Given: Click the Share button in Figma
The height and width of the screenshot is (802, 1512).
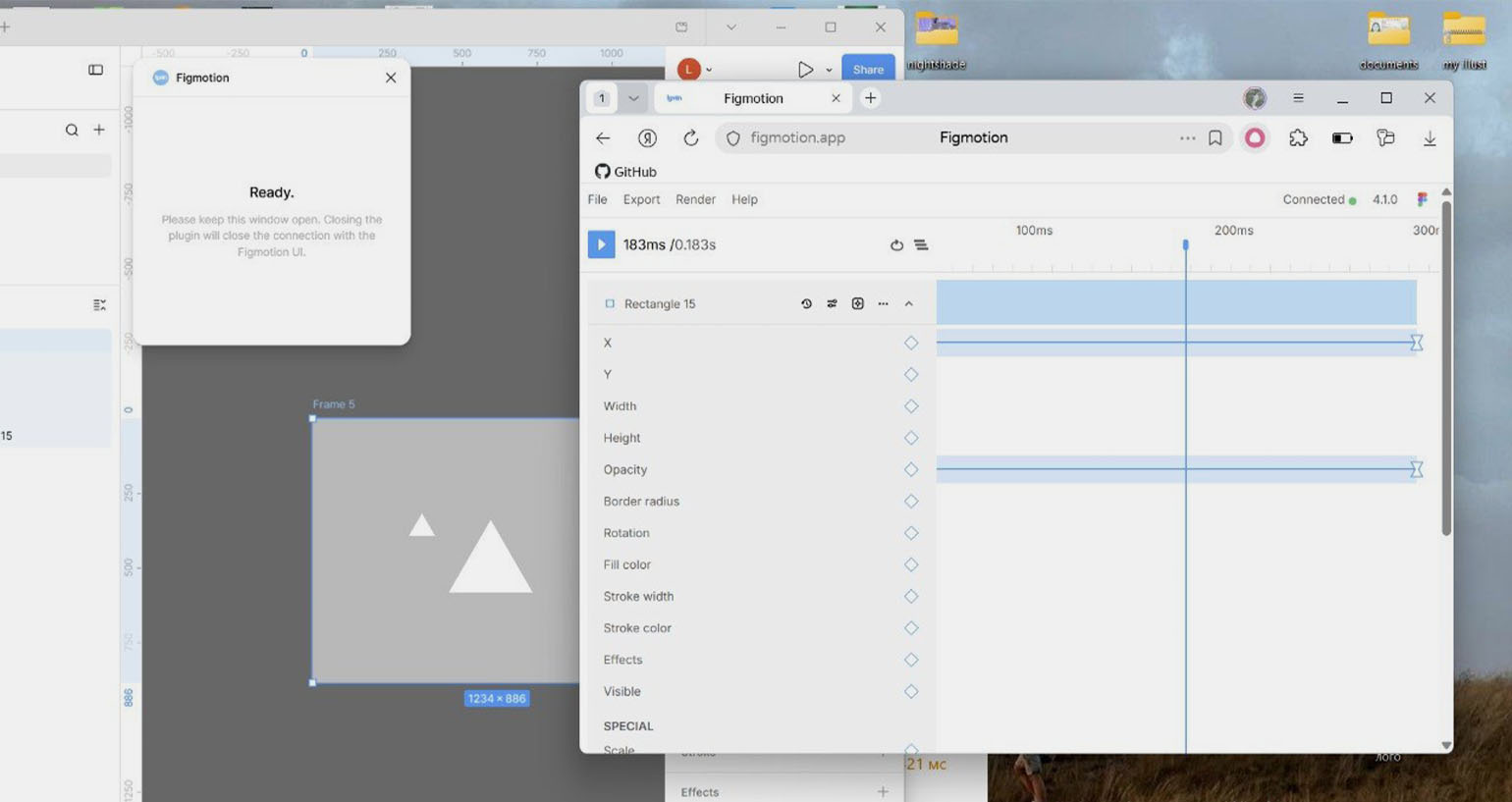Looking at the screenshot, I should pos(868,70).
